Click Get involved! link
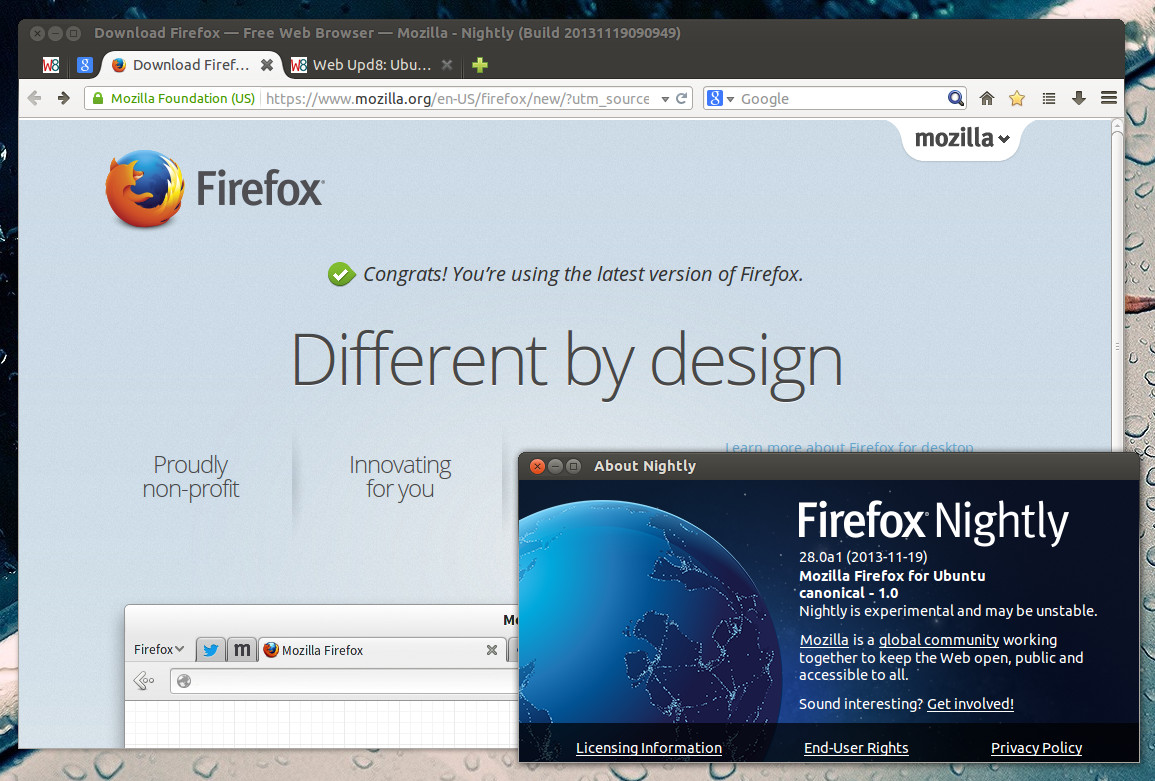1155x781 pixels. [x=970, y=704]
